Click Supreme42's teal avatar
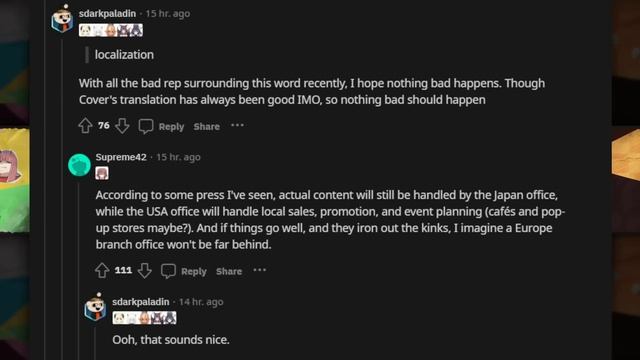640x360 pixels. (x=79, y=165)
